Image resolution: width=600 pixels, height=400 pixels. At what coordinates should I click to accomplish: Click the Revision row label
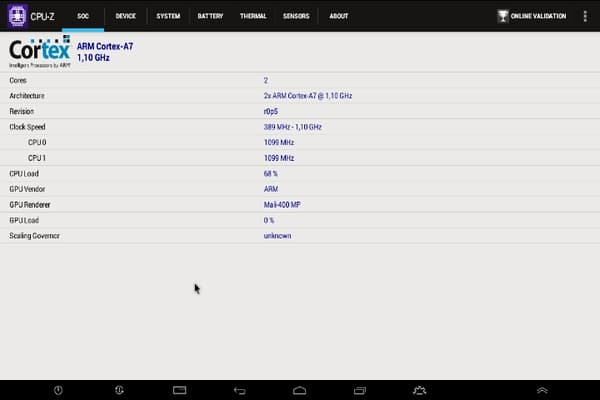[x=21, y=111]
